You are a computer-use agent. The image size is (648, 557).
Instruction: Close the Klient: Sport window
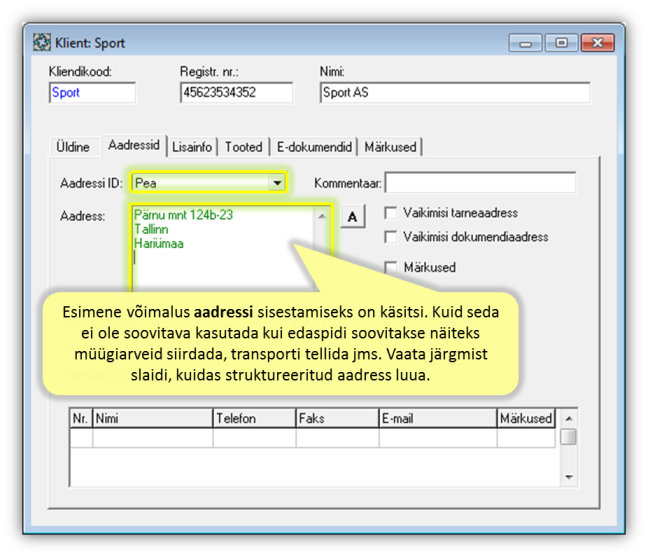pyautogui.click(x=597, y=43)
